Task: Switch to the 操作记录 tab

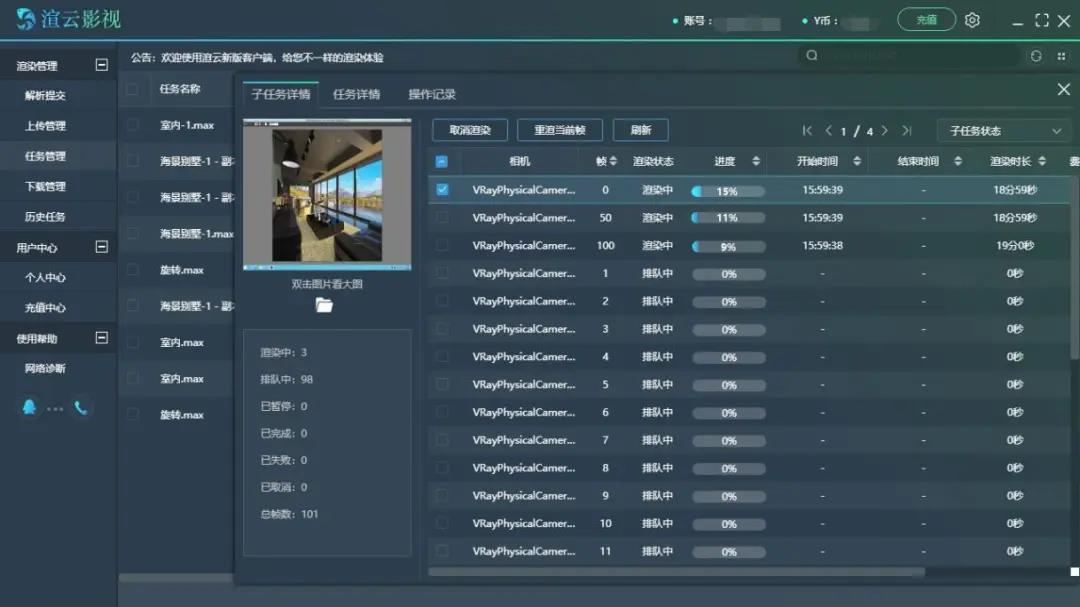Action: coord(432,94)
